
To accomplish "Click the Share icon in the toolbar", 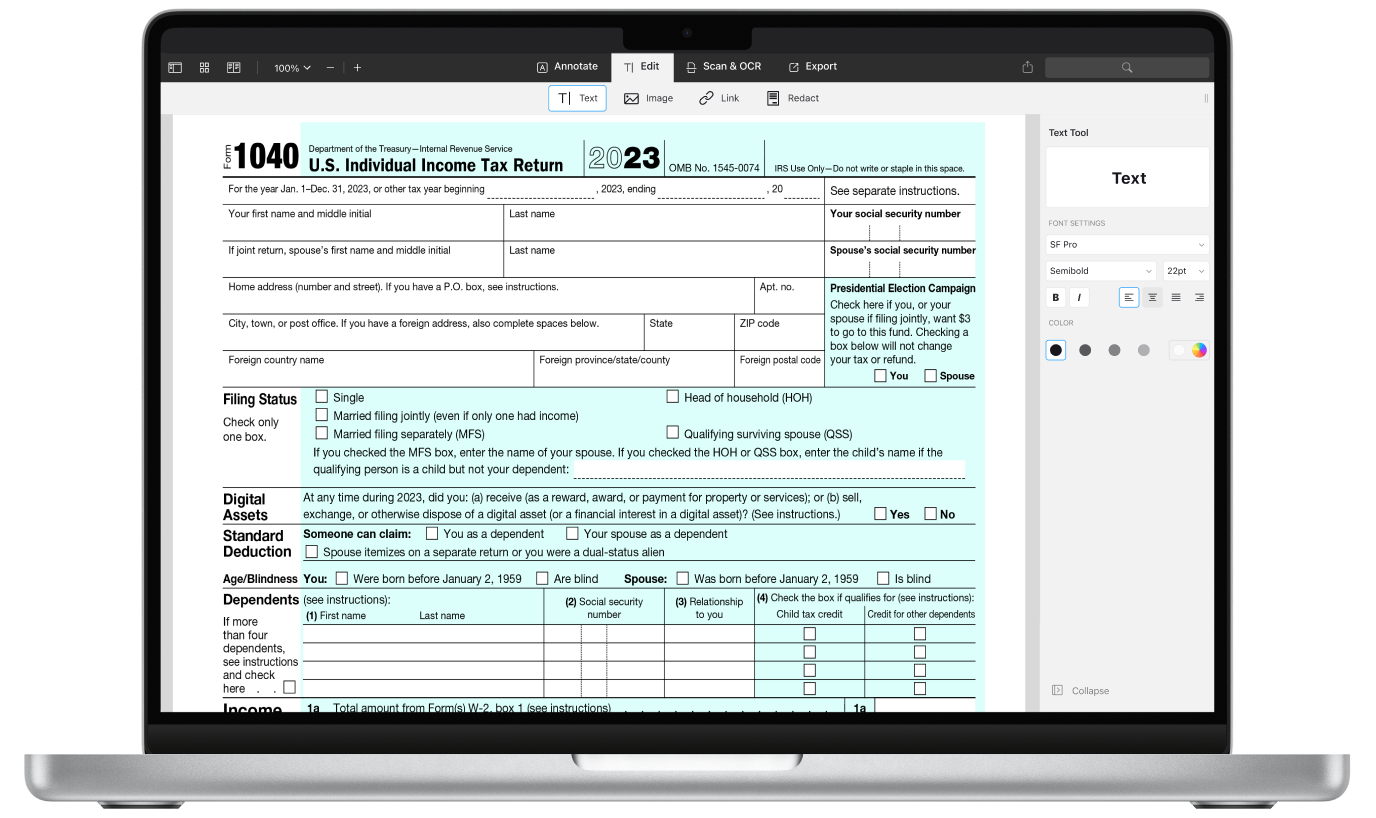I will [1027, 66].
